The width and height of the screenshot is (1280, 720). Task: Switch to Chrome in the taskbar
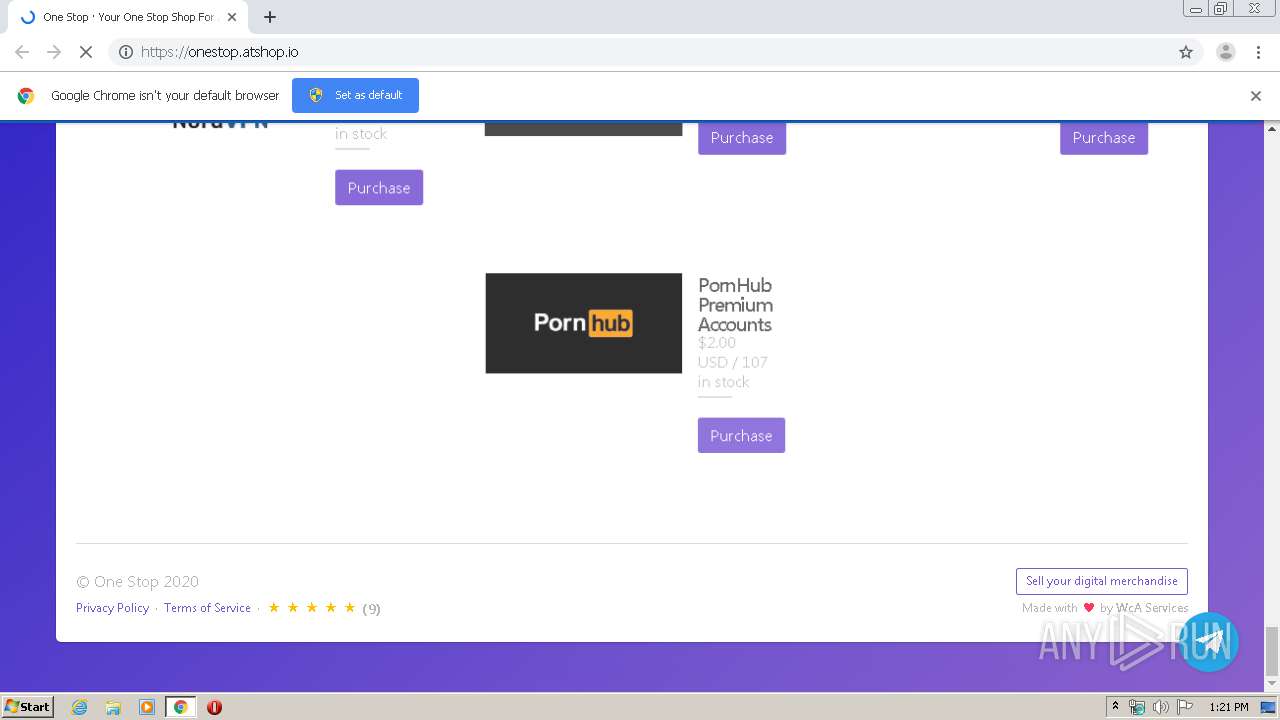180,707
